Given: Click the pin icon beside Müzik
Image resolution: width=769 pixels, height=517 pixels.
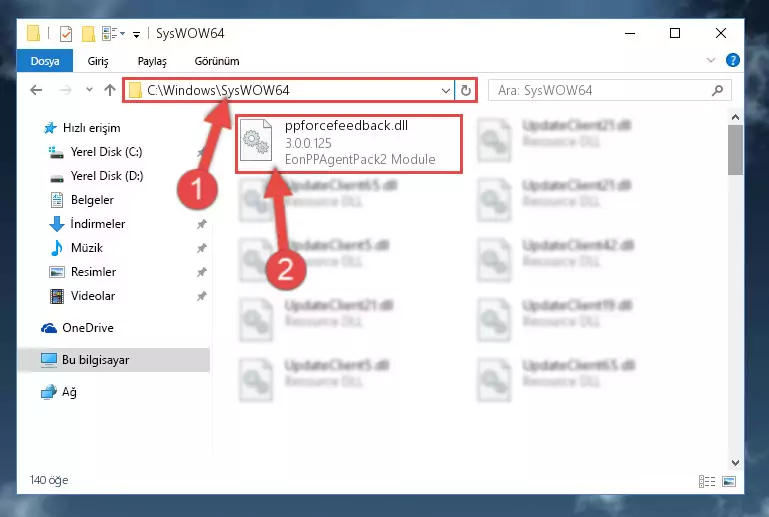Looking at the screenshot, I should [x=202, y=248].
